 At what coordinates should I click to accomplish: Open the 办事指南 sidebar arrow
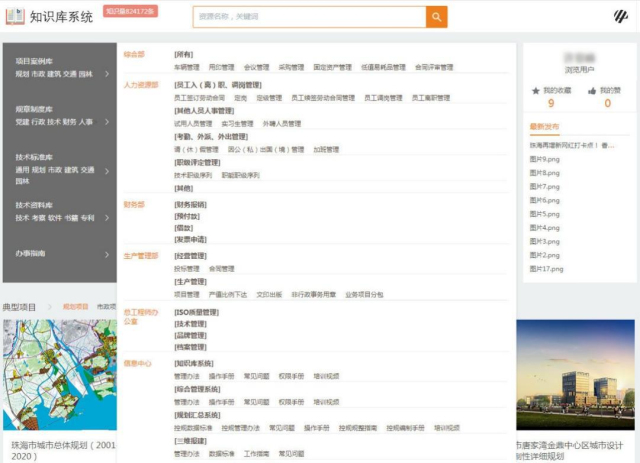tap(107, 254)
